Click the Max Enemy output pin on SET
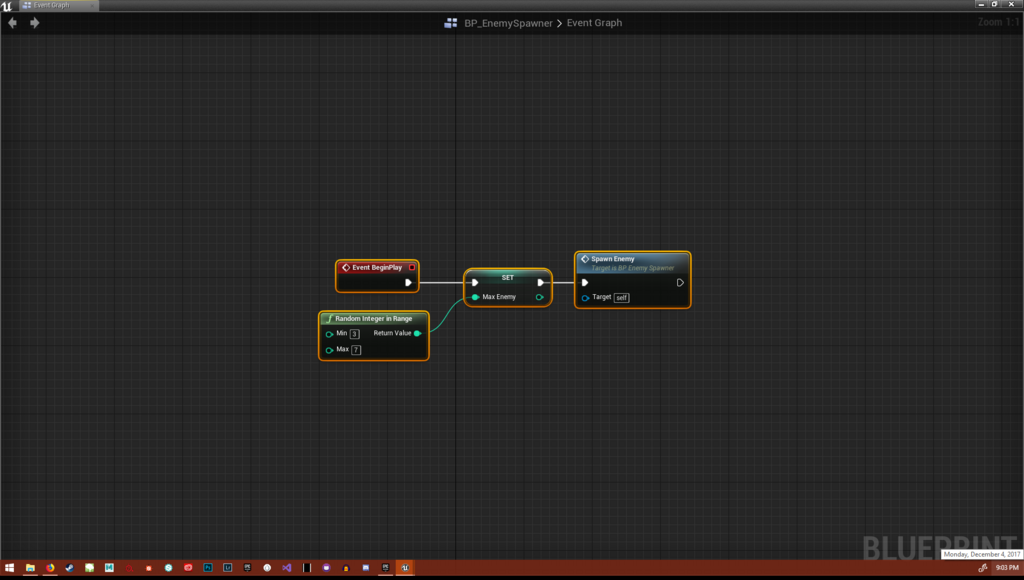 click(539, 297)
